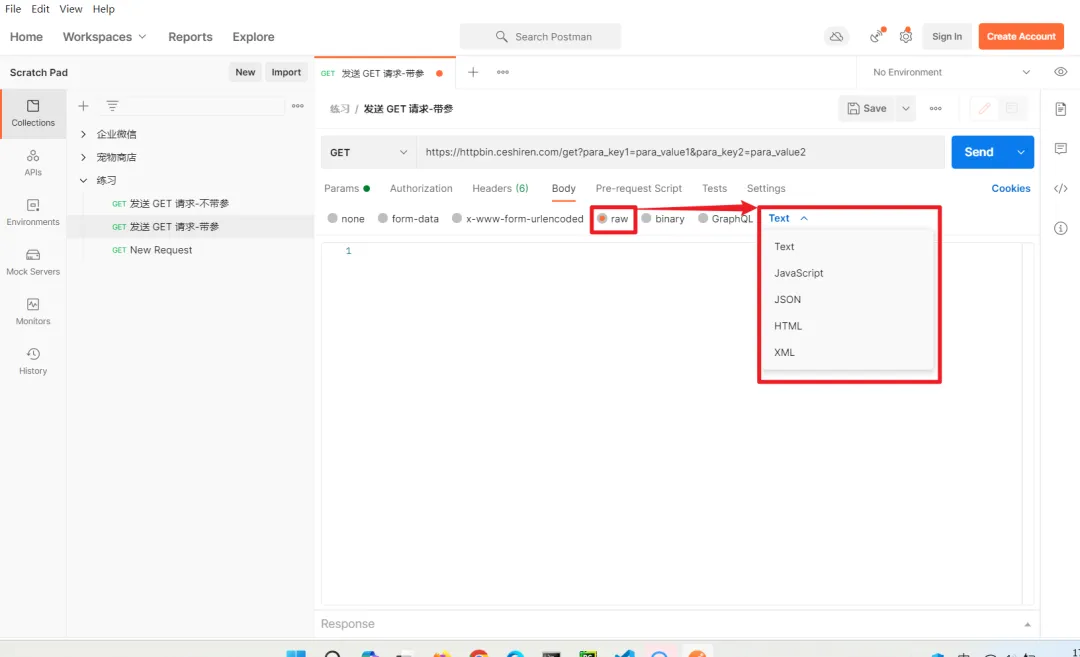
Task: Click the comment mode icon near the pencil
Action: click(1012, 109)
